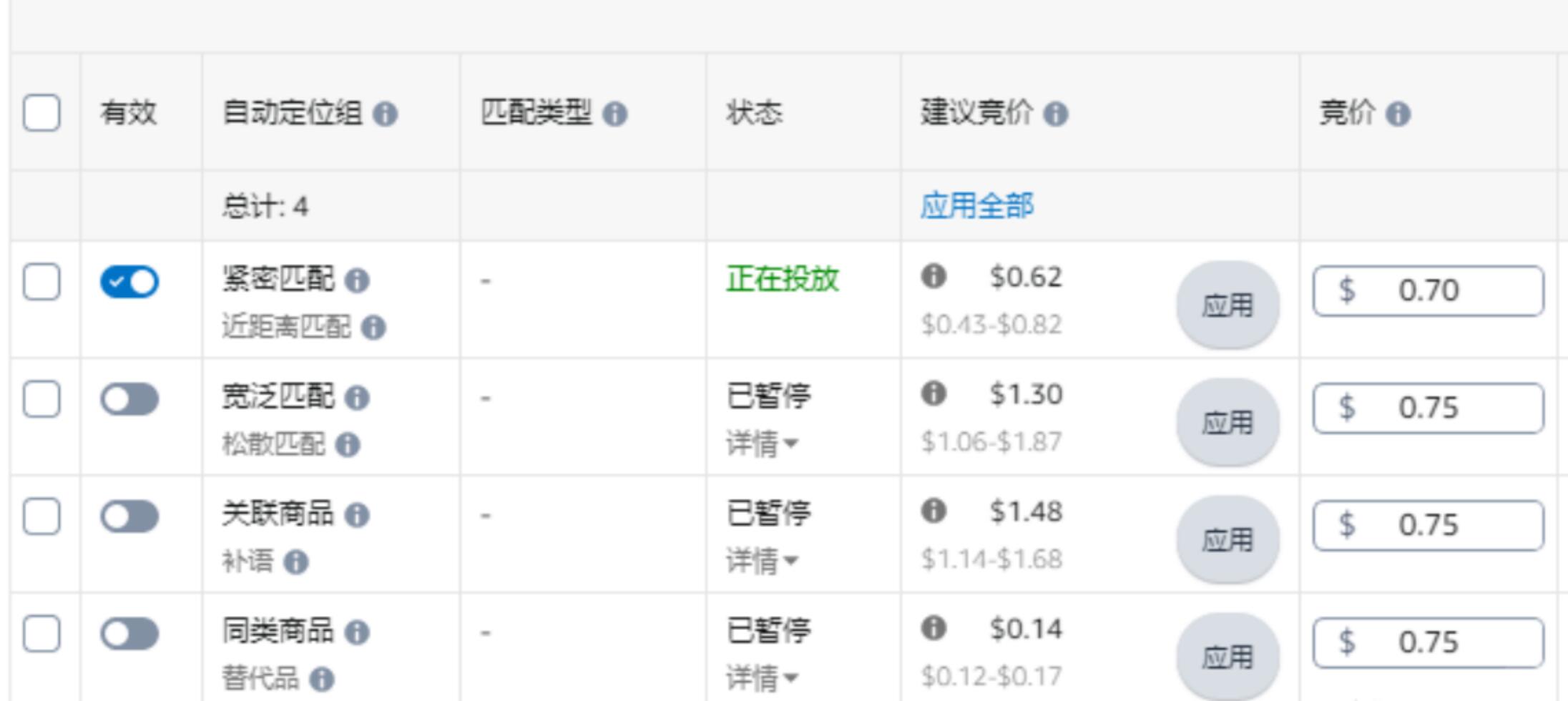This screenshot has height=701, width=1568.
Task: Tick the select-all checkbox in header
Action: click(41, 113)
